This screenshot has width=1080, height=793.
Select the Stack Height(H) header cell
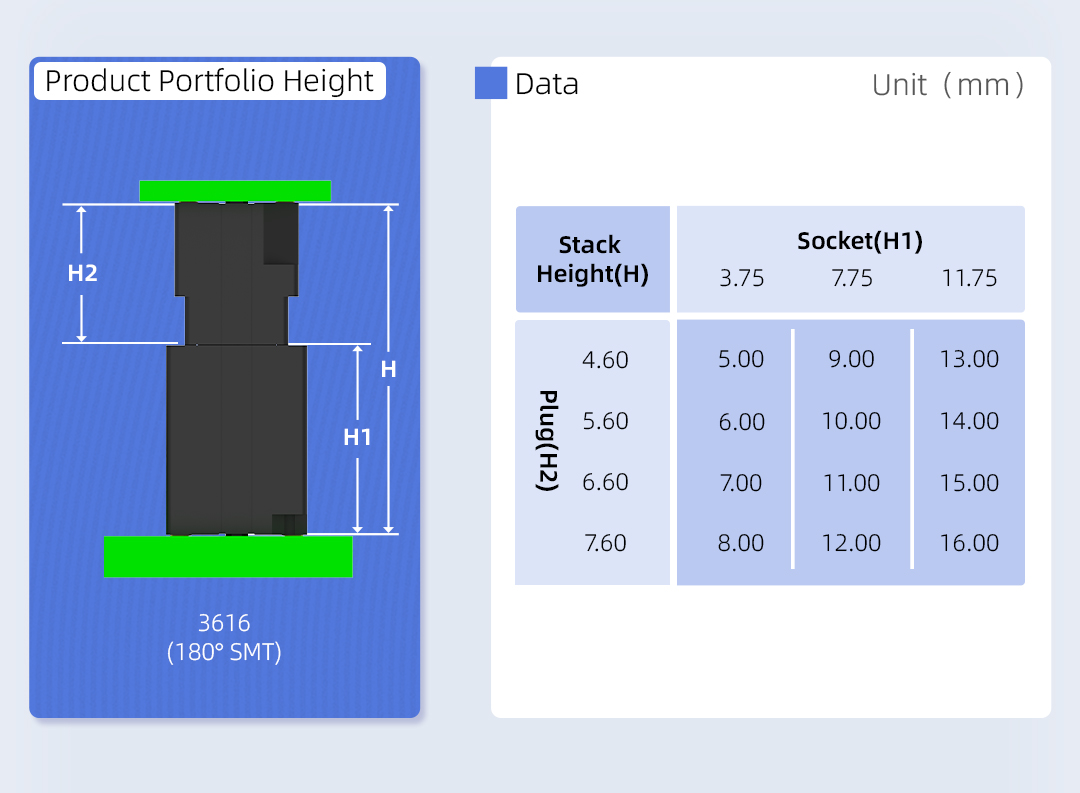[592, 259]
